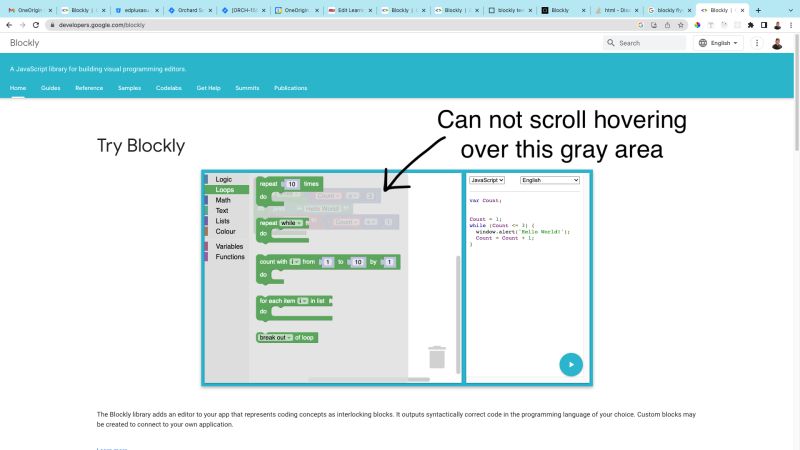Open the site English language selector

(718, 43)
